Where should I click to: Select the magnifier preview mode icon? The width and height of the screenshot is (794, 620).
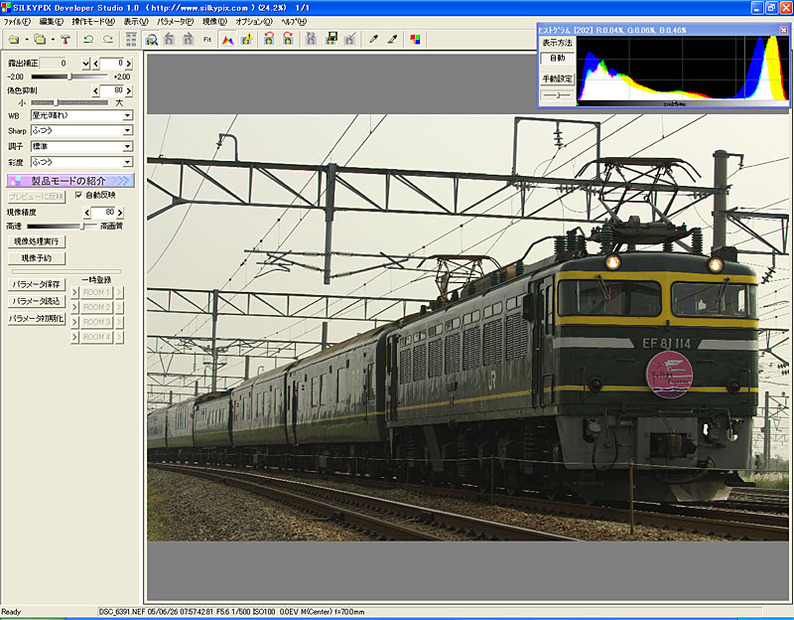(151, 40)
